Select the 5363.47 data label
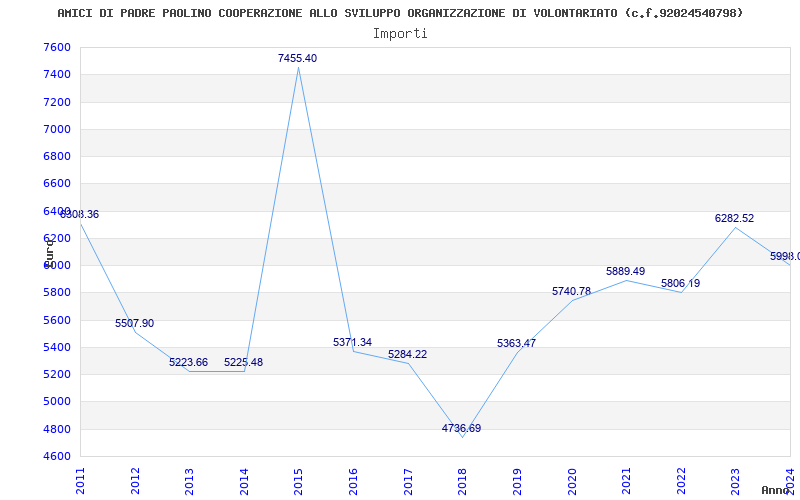 pos(516,343)
